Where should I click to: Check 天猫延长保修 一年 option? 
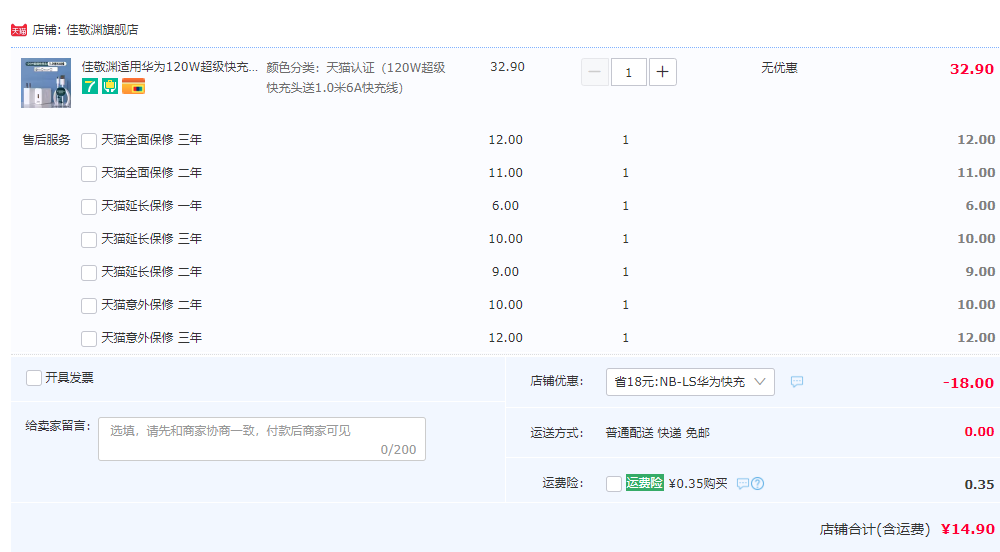point(89,207)
